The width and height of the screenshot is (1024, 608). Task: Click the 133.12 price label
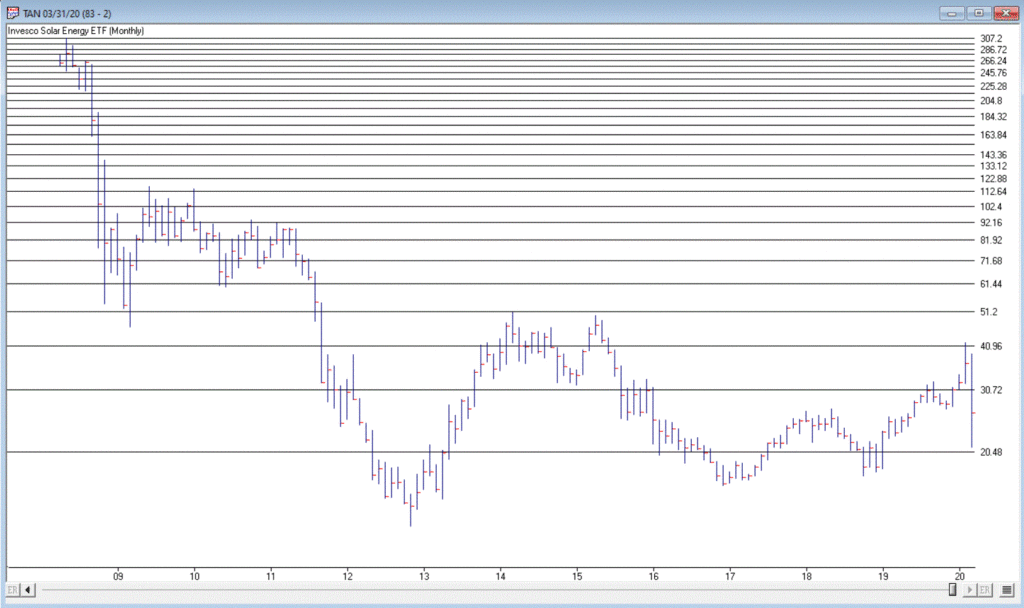point(993,166)
